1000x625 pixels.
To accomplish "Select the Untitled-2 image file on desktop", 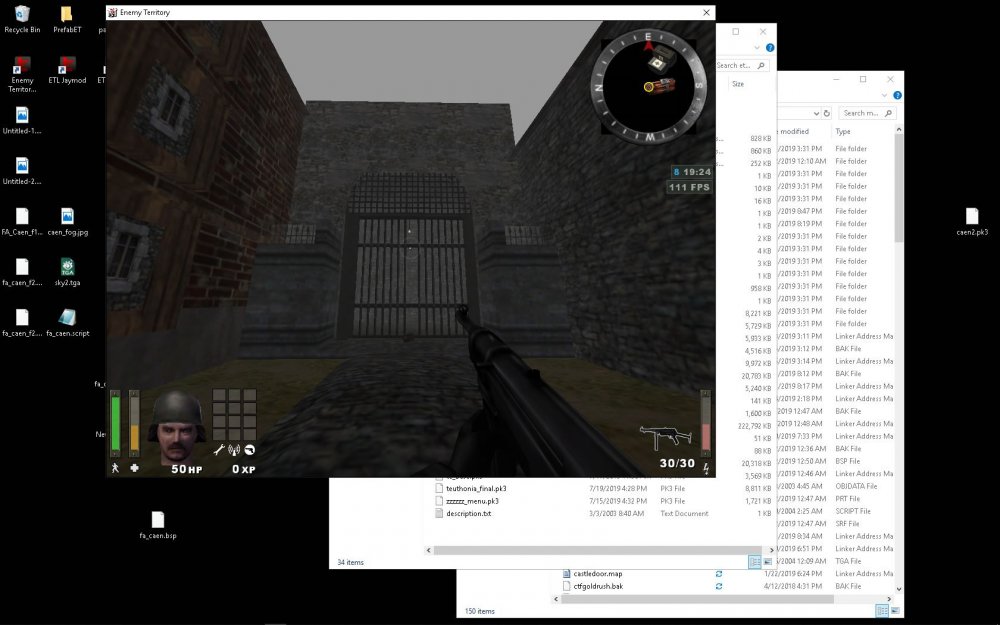I will (x=22, y=171).
